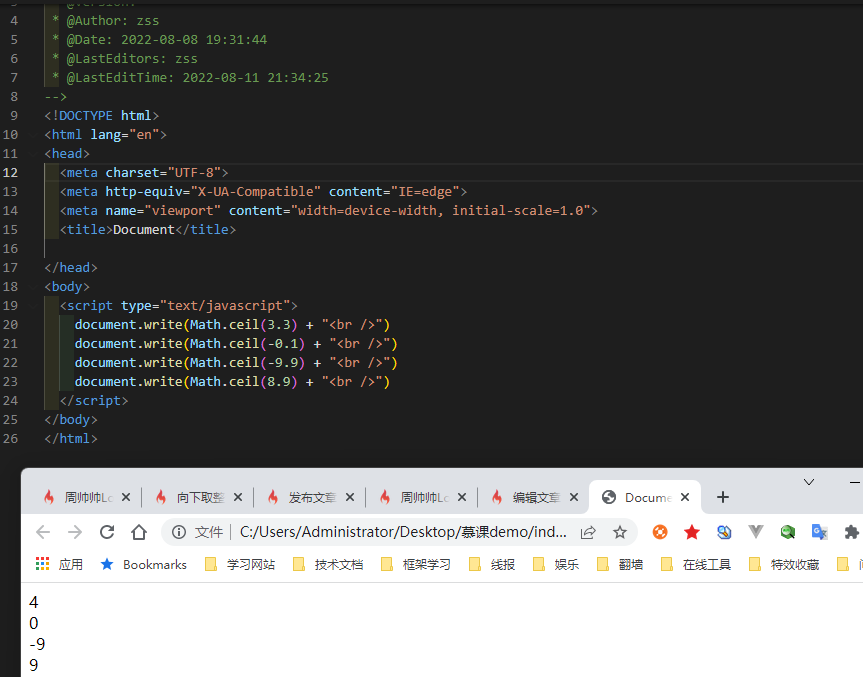Open the green magnifier extension icon
The width and height of the screenshot is (863, 677).
click(788, 532)
